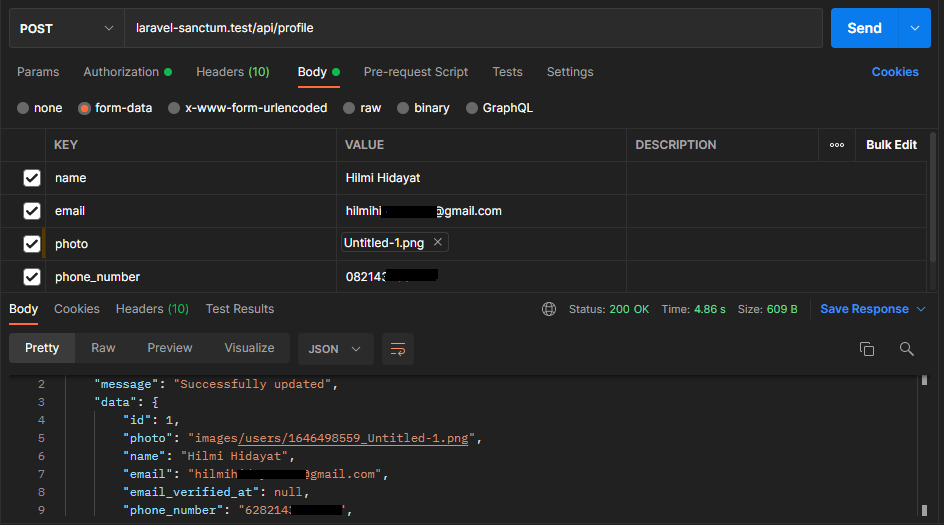Click Bulk Edit
The width and height of the screenshot is (944, 525).
click(891, 145)
